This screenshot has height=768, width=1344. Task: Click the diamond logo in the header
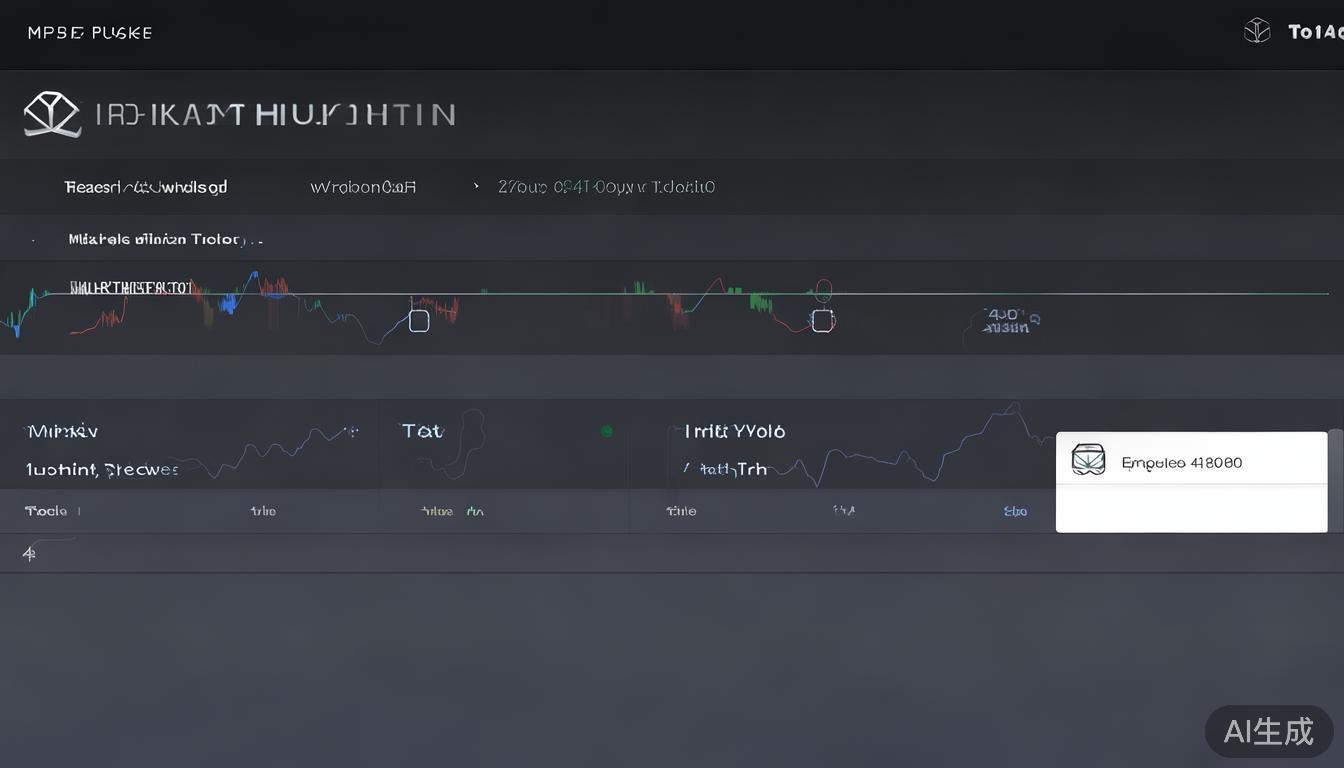51,114
